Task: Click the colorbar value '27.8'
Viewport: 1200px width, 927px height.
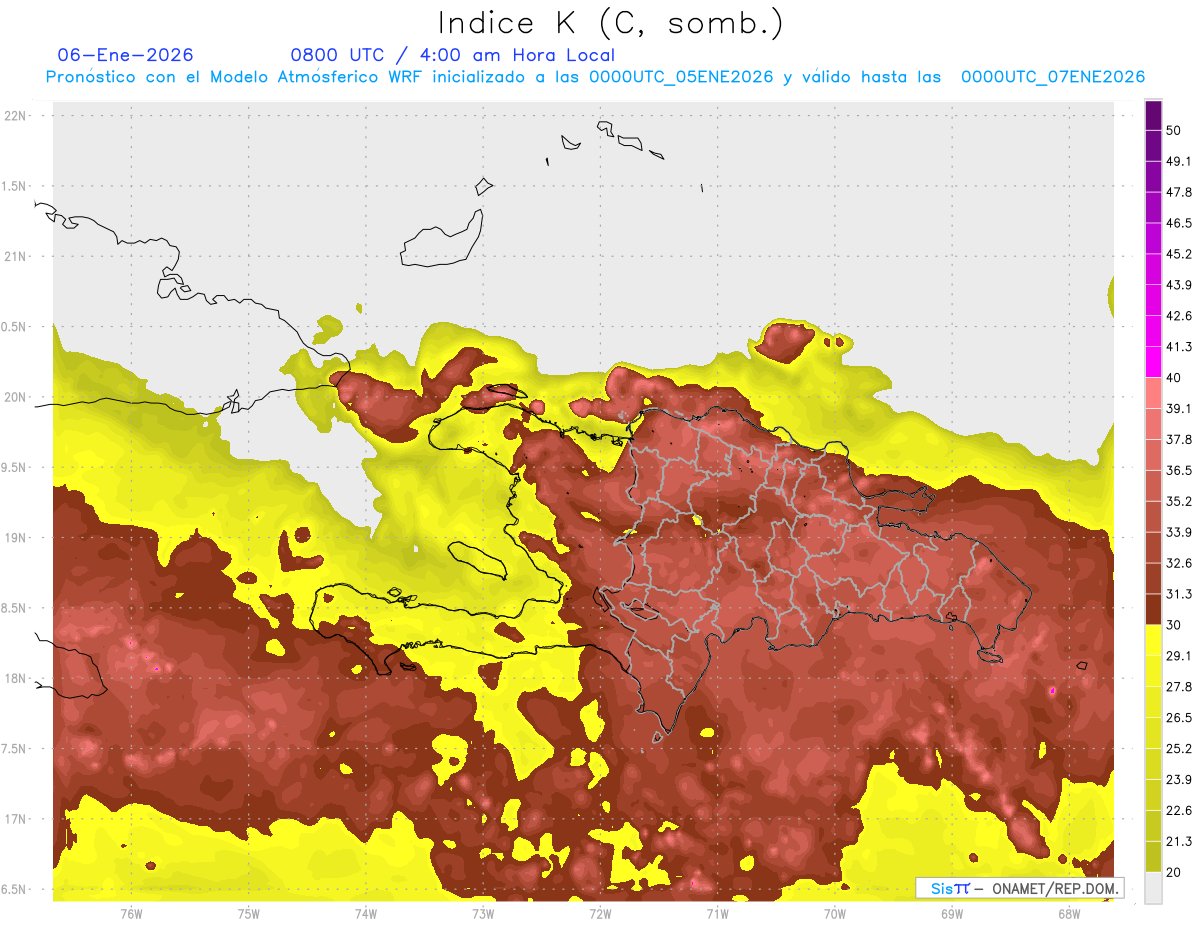Action: coord(1179,687)
